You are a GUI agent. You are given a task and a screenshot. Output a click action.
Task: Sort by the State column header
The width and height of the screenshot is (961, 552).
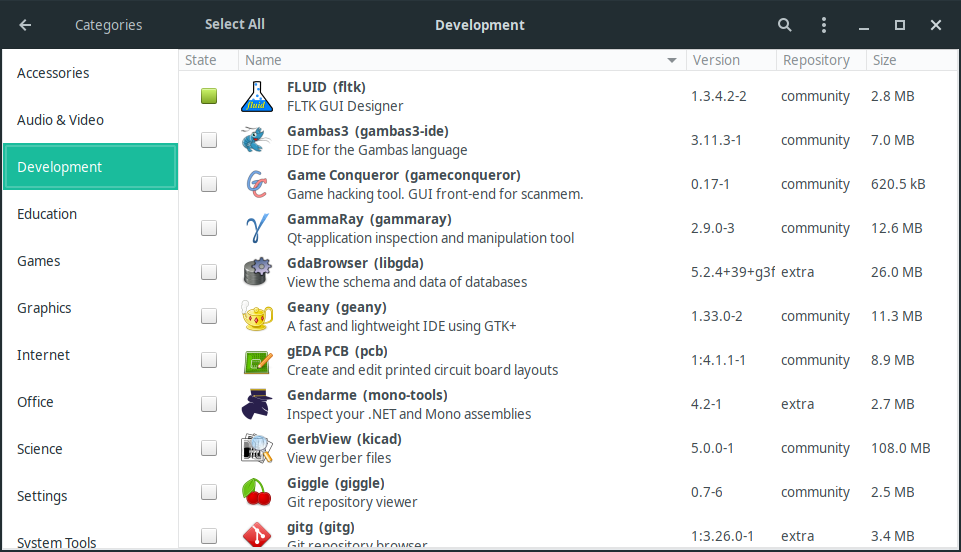[208, 60]
